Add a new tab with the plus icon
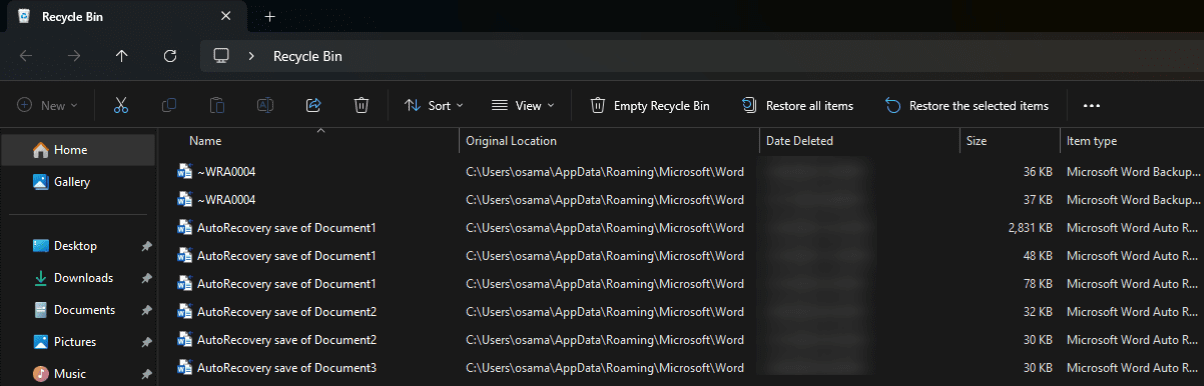The width and height of the screenshot is (1204, 386). tap(269, 17)
